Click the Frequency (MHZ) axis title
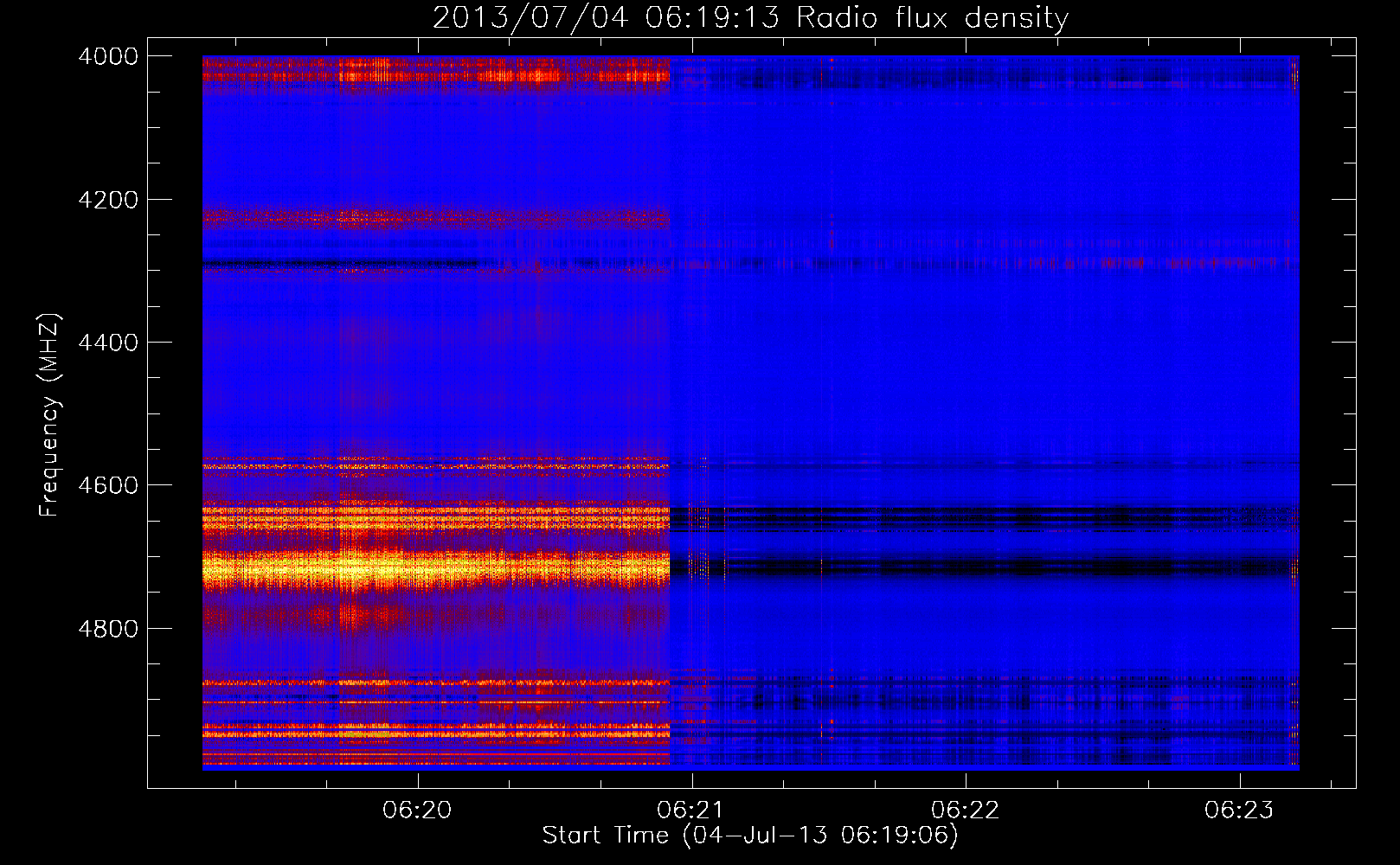1400x865 pixels. (48, 415)
